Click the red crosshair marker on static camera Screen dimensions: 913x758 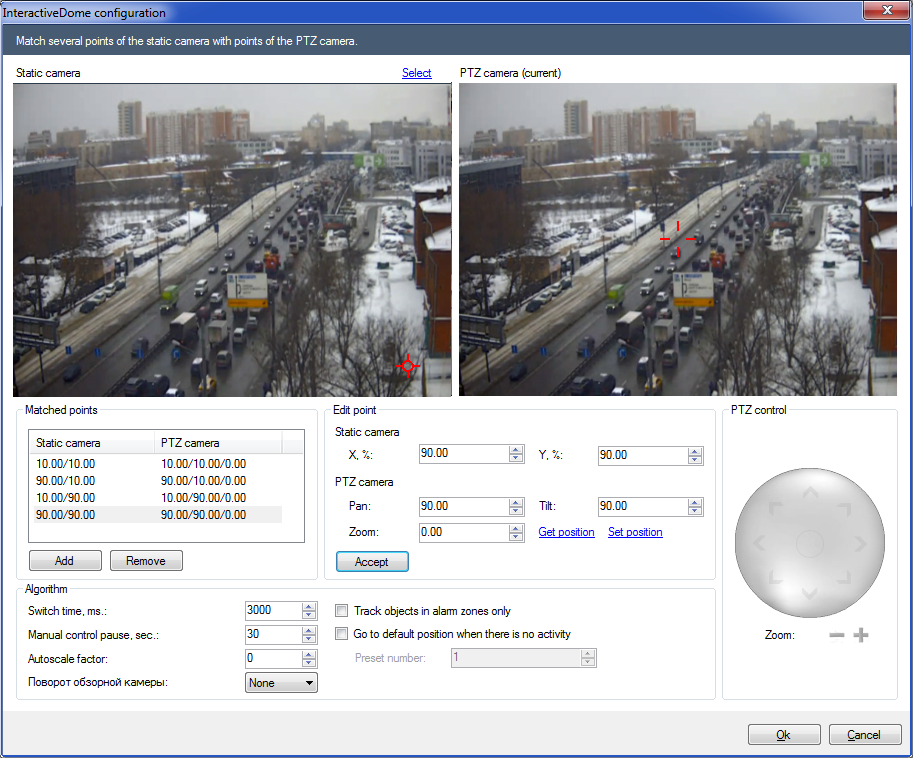click(407, 366)
